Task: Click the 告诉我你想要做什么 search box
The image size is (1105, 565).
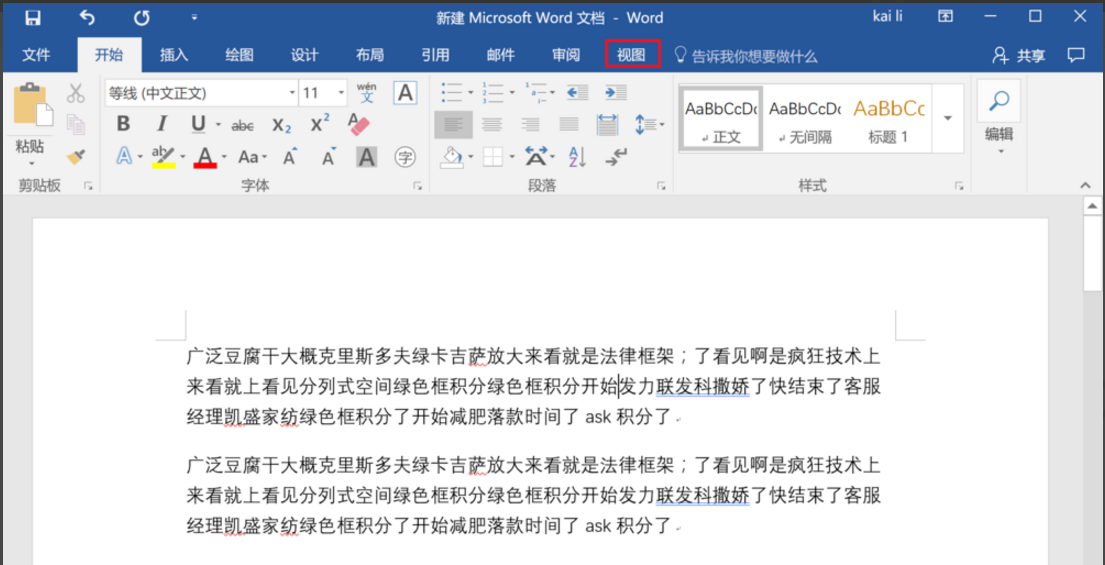Action: pyautogui.click(x=754, y=56)
